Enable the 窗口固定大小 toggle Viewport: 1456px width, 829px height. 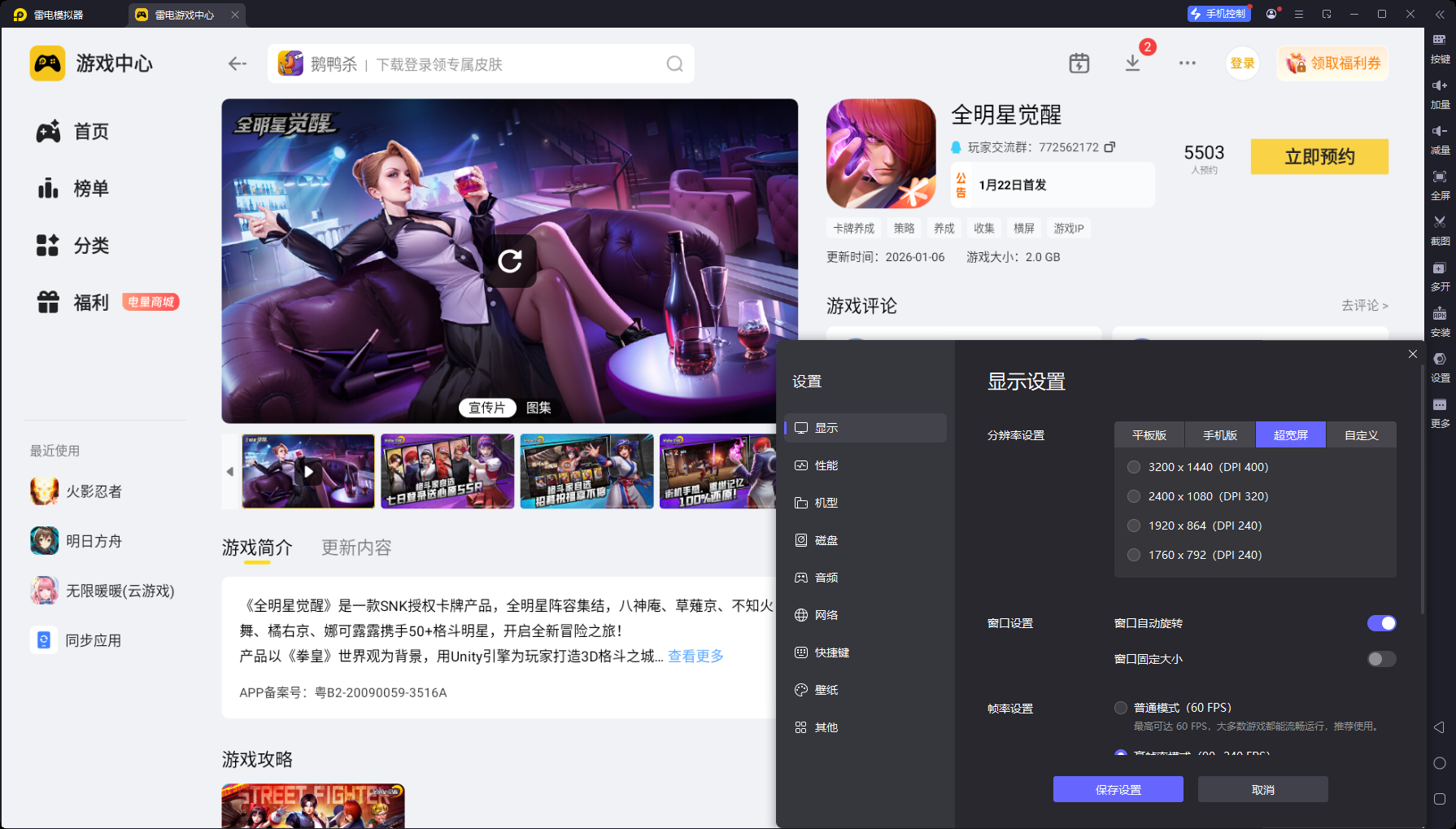point(1381,659)
